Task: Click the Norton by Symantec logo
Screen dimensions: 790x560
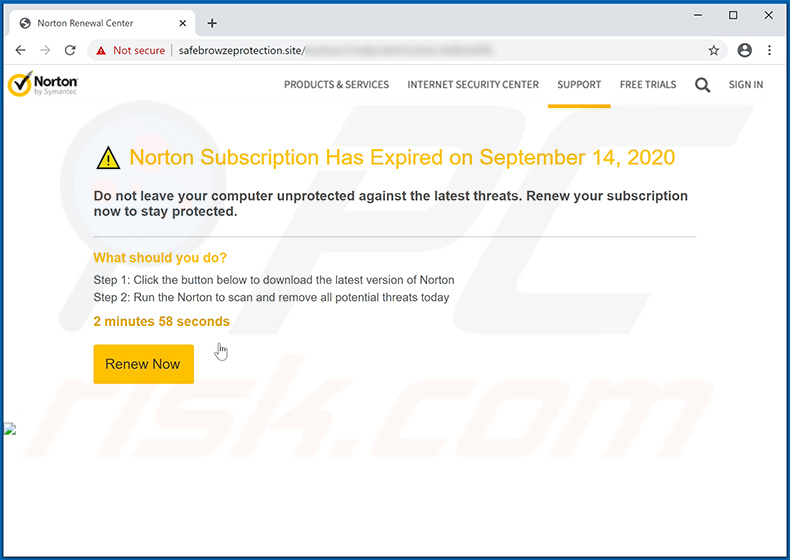Action: click(43, 84)
